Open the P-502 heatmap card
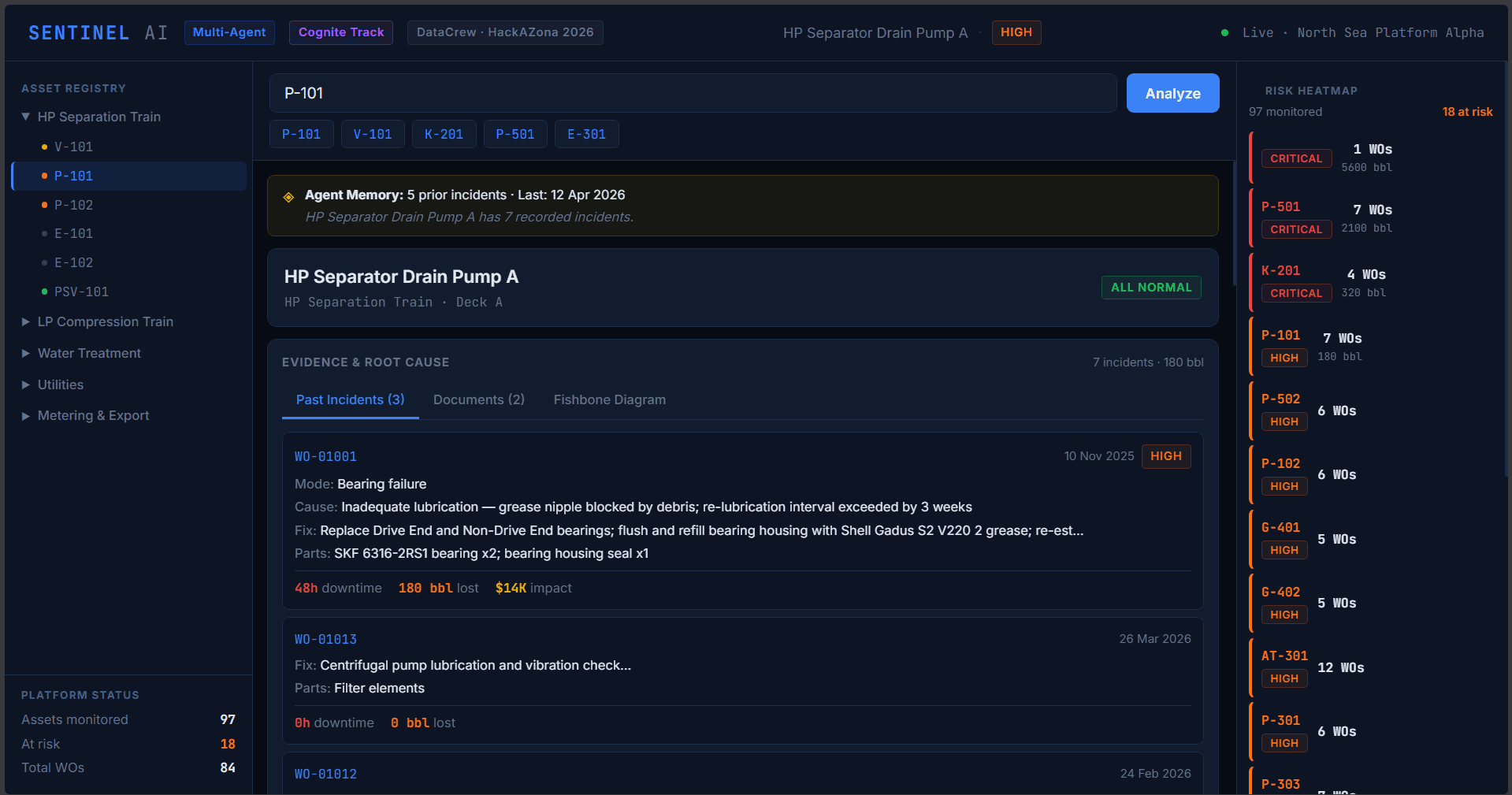Screen dimensions: 1512x795 click(x=1372, y=411)
